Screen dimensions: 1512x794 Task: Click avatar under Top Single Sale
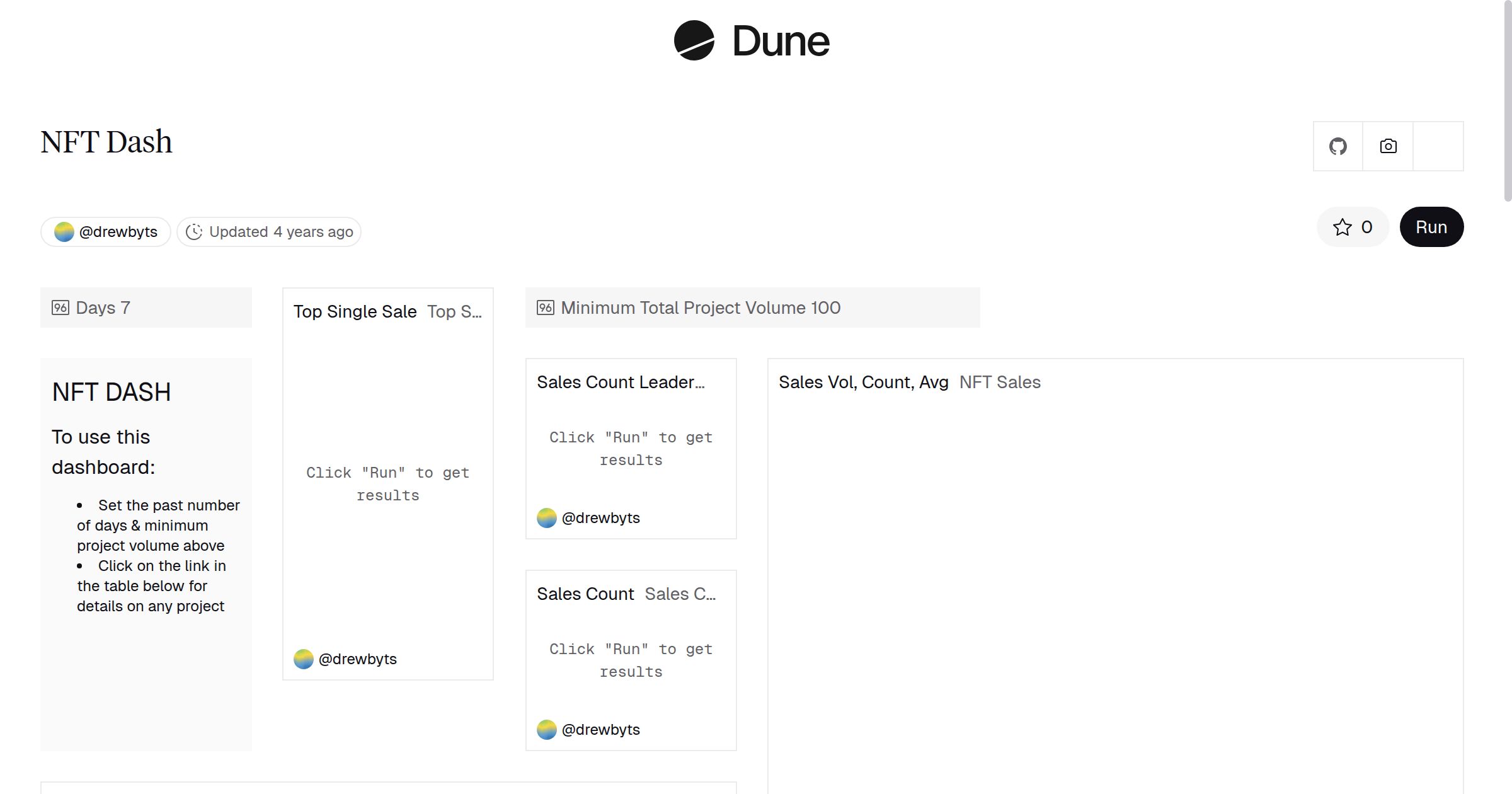click(304, 659)
